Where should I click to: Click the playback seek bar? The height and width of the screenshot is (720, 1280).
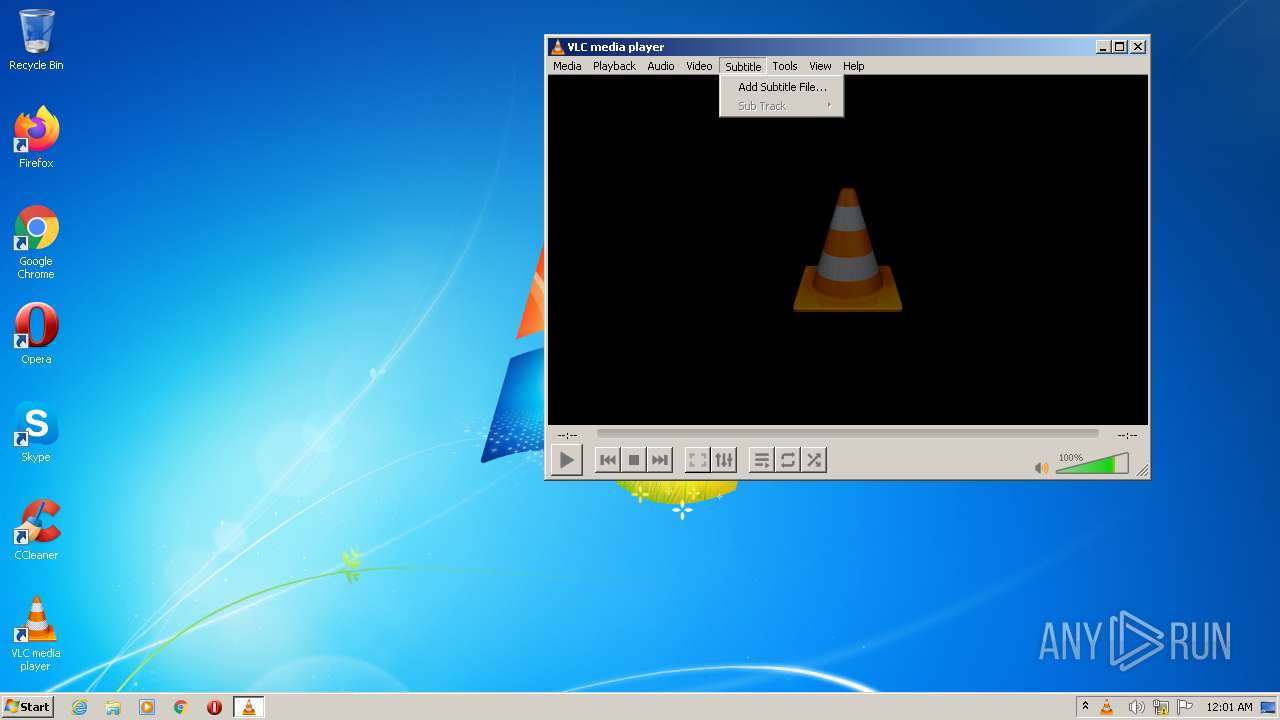coord(847,434)
